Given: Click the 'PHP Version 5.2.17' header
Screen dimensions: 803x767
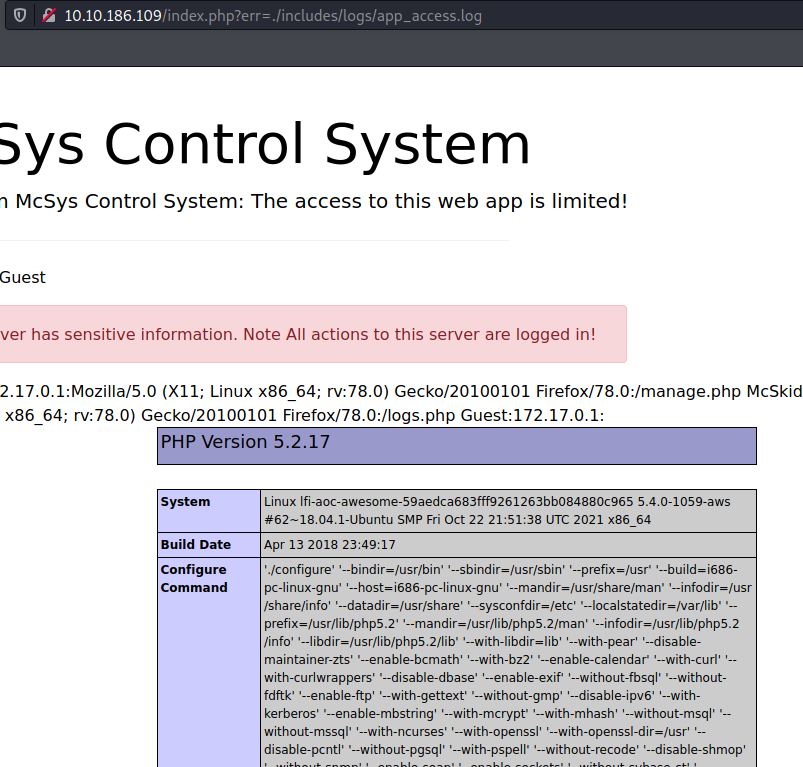Looking at the screenshot, I should pyautogui.click(x=457, y=446).
